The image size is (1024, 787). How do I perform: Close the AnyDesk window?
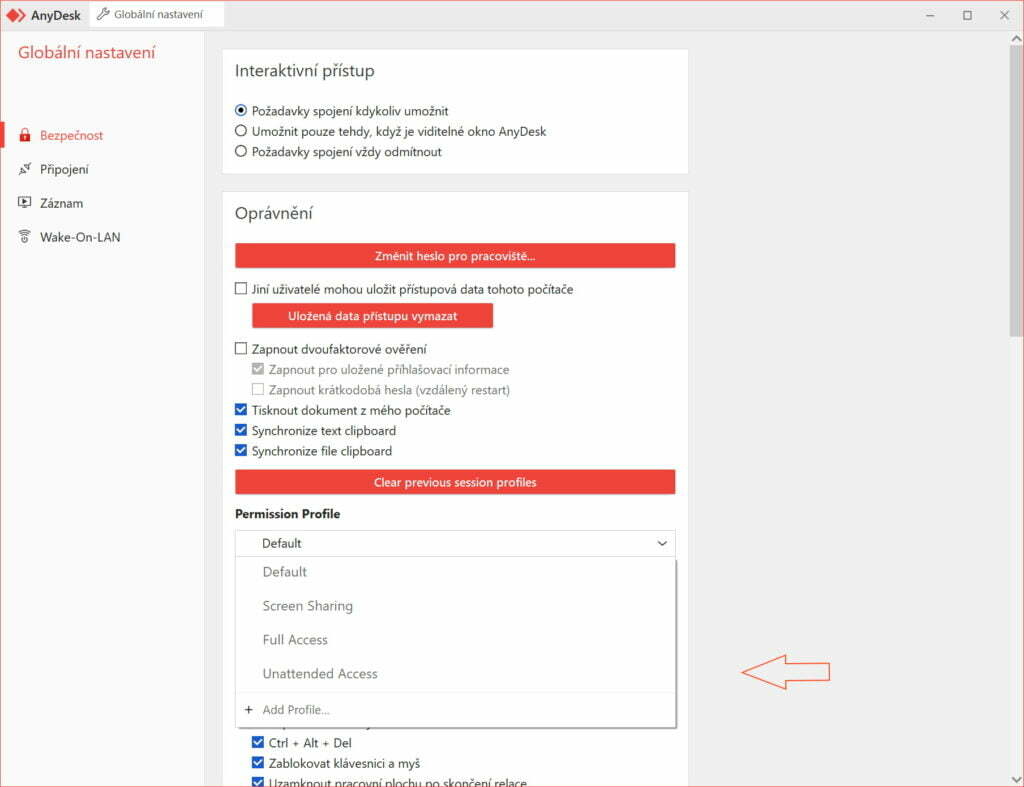(1004, 15)
